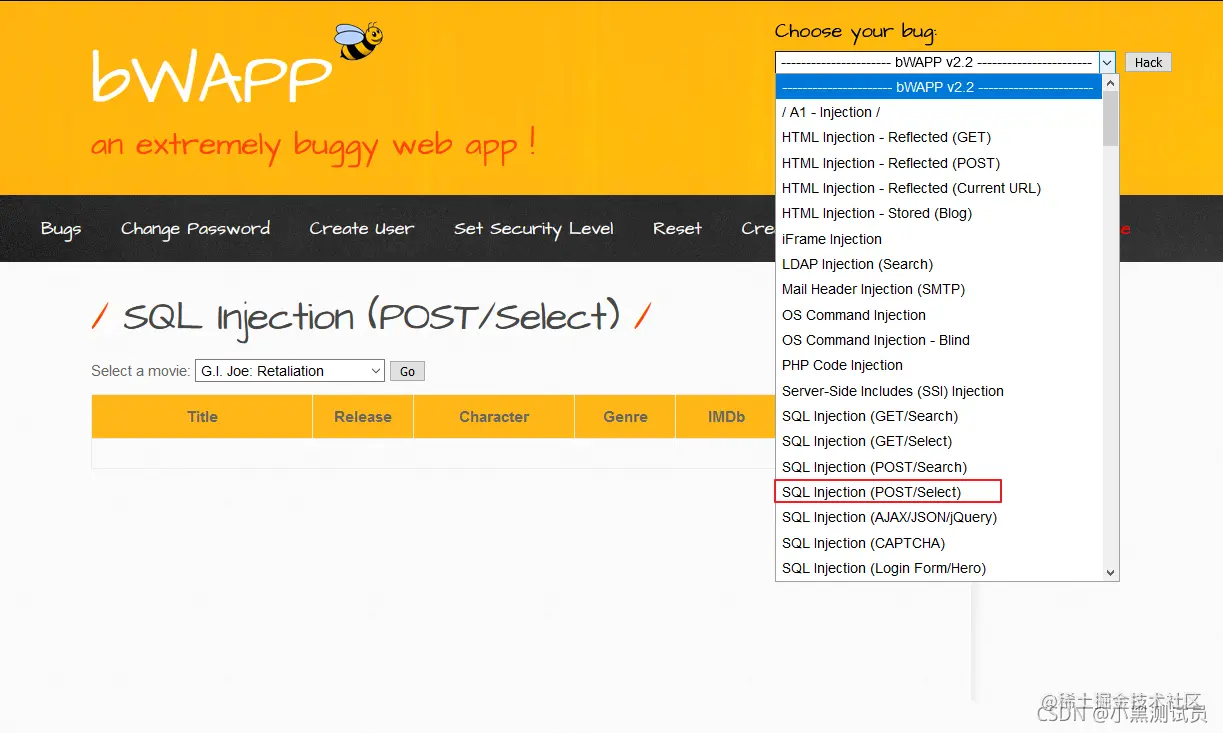Click the bWAPP title text
Viewport: 1223px width, 733px height.
click(211, 76)
